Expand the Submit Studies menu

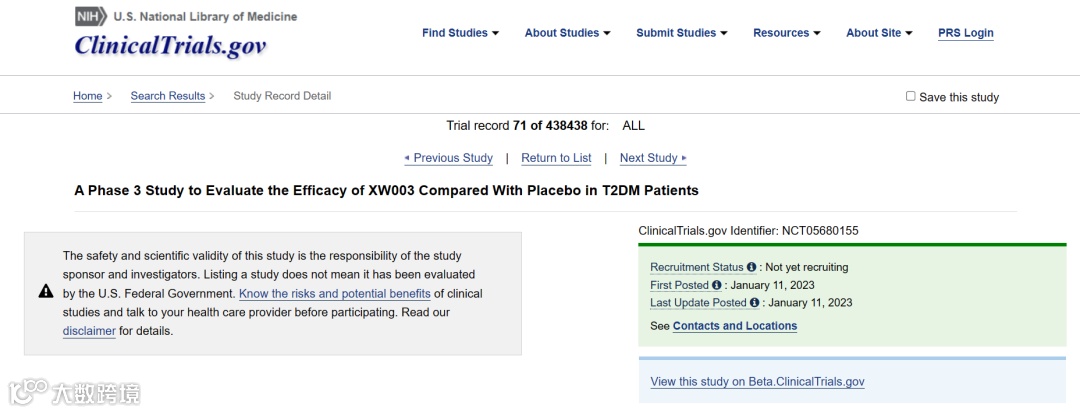coord(682,33)
